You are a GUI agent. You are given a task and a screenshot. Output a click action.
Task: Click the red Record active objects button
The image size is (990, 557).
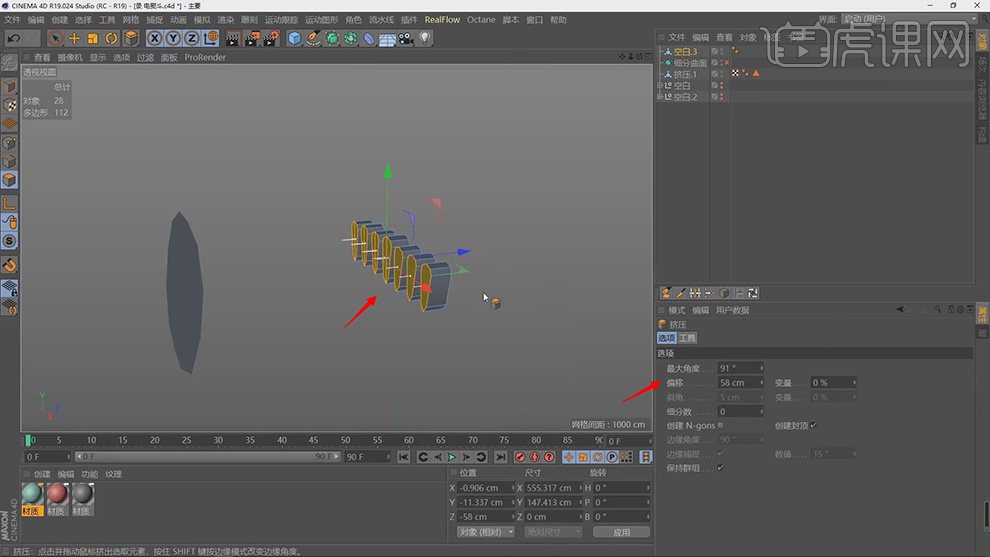(x=520, y=457)
